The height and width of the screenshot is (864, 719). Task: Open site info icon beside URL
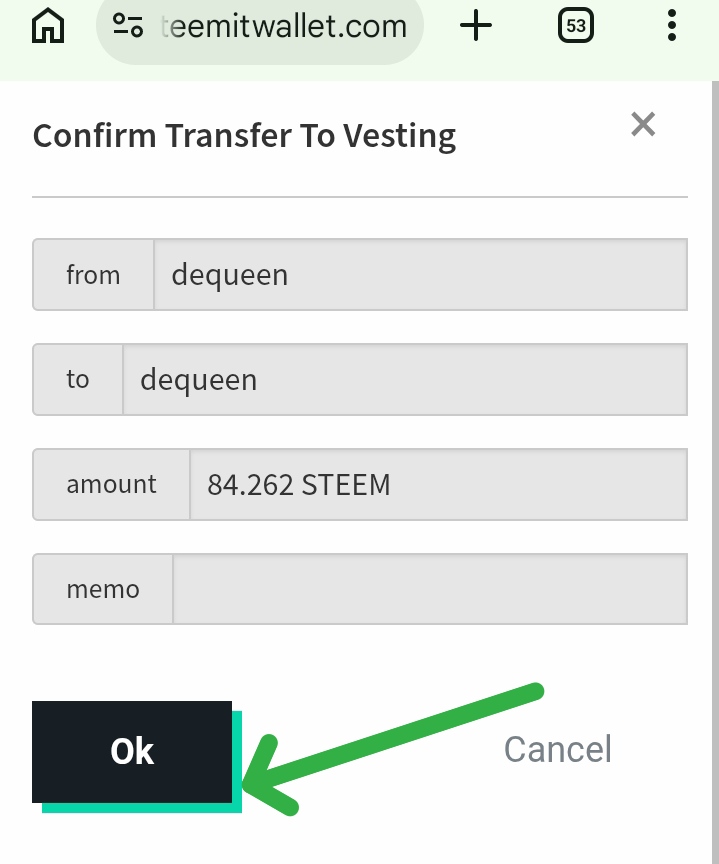coord(128,26)
